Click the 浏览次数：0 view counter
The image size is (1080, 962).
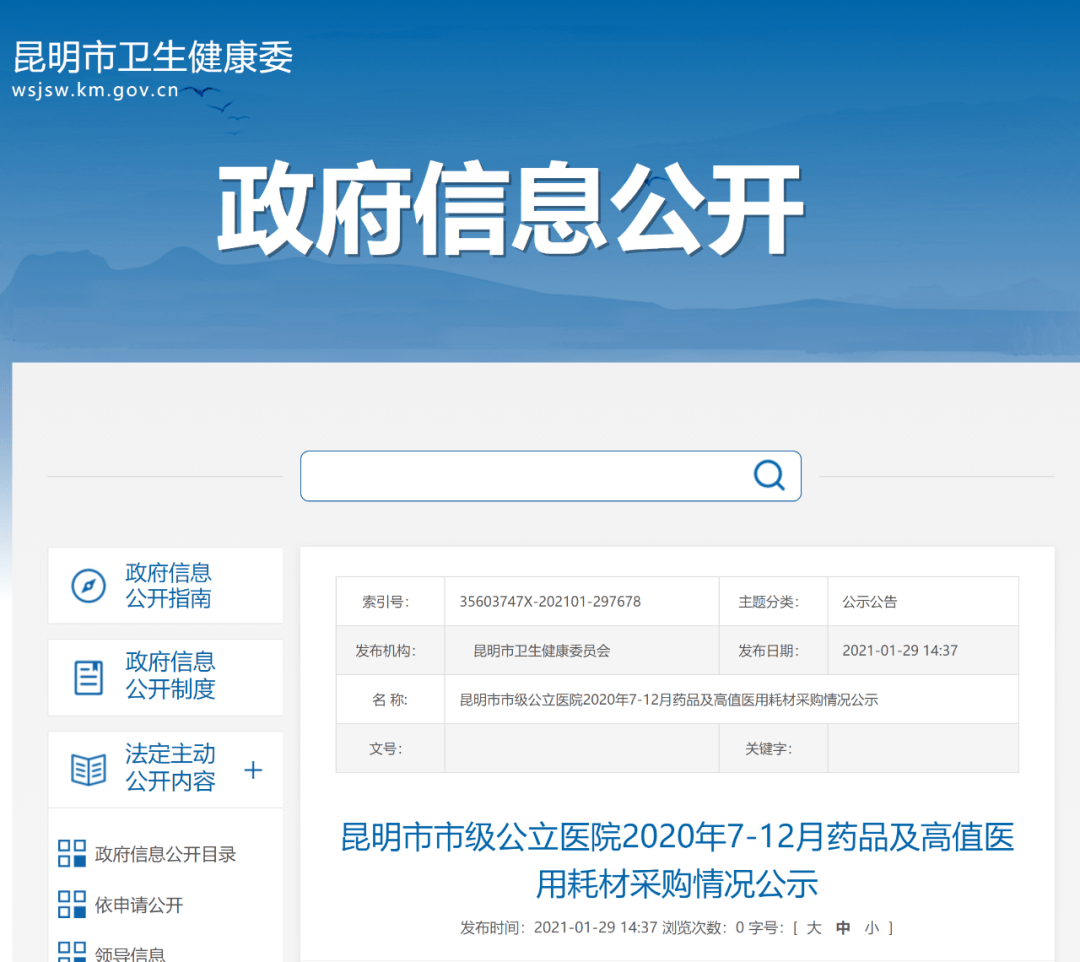[703, 928]
